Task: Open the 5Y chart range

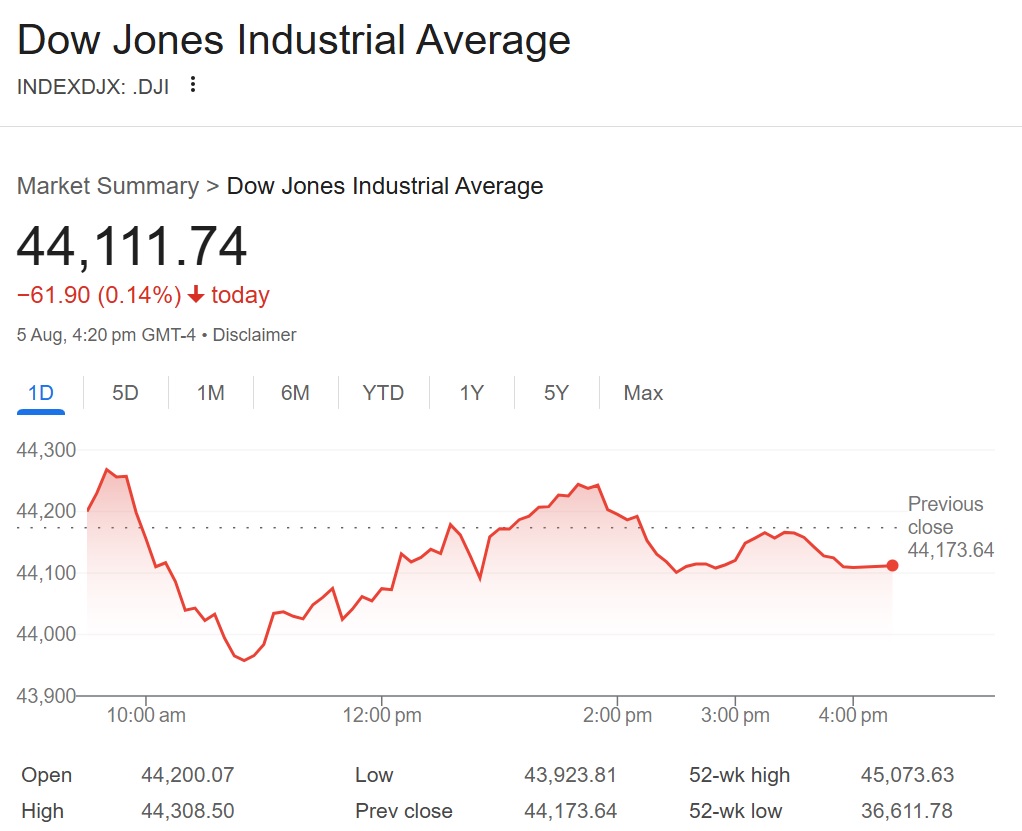Action: [x=556, y=393]
